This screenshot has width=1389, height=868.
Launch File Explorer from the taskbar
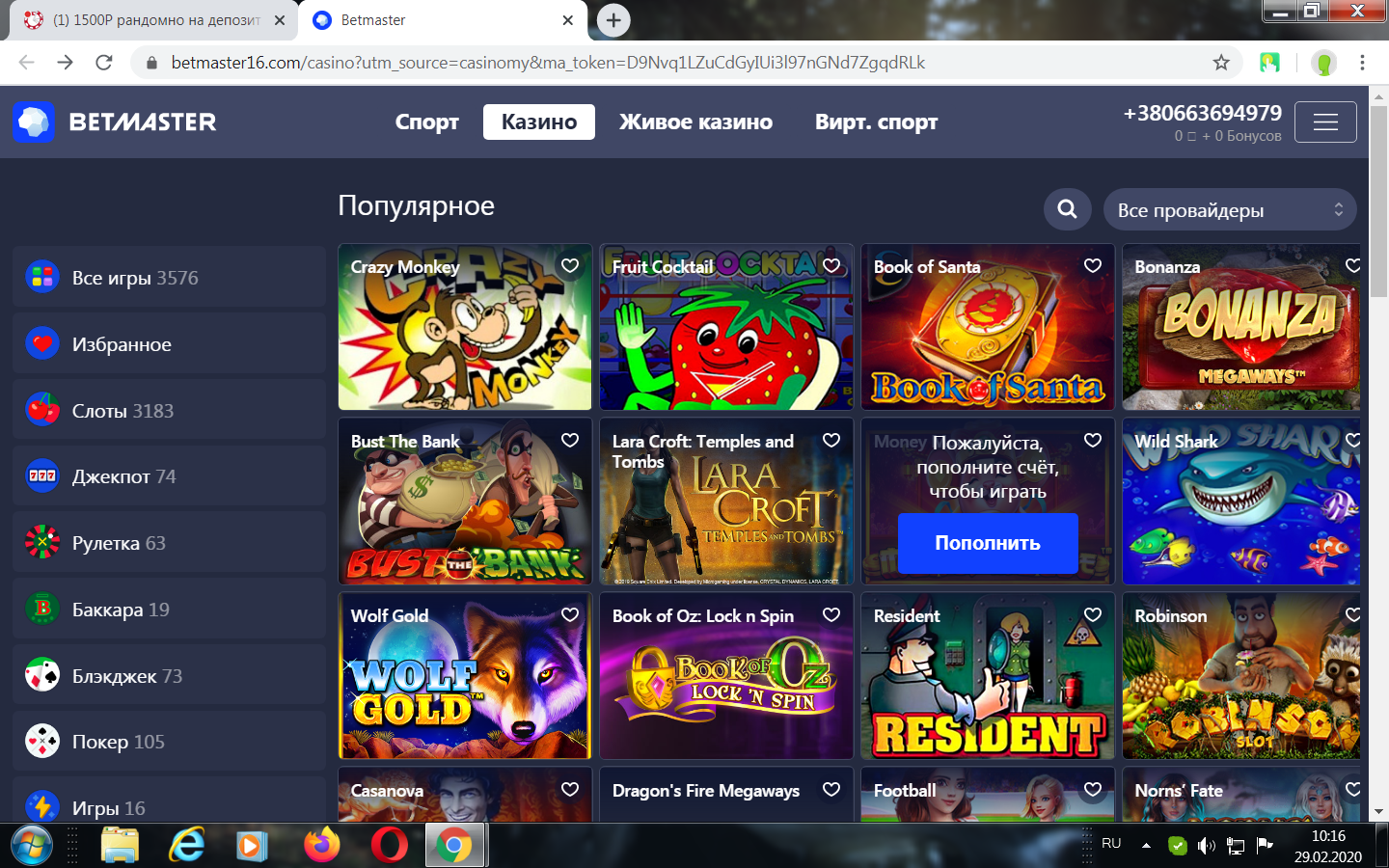[121, 846]
